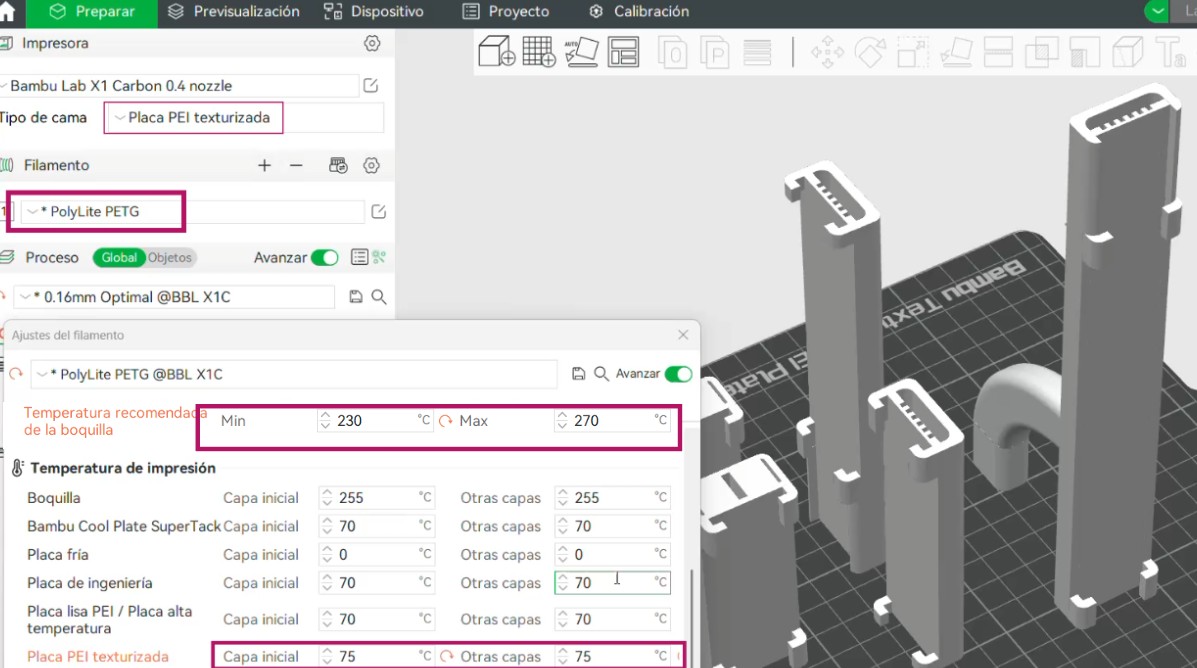Select the Objetos process mode

pyautogui.click(x=169, y=258)
